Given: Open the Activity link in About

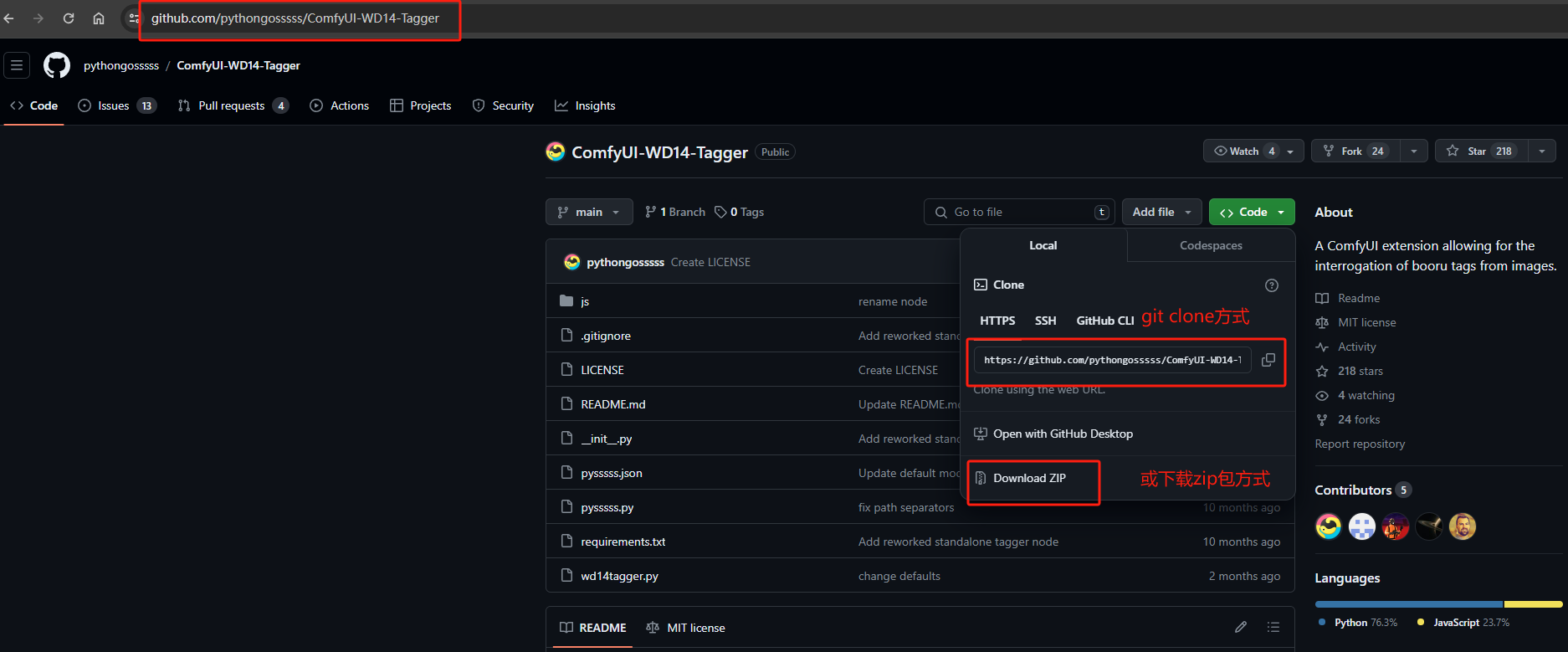Looking at the screenshot, I should [x=1345, y=347].
